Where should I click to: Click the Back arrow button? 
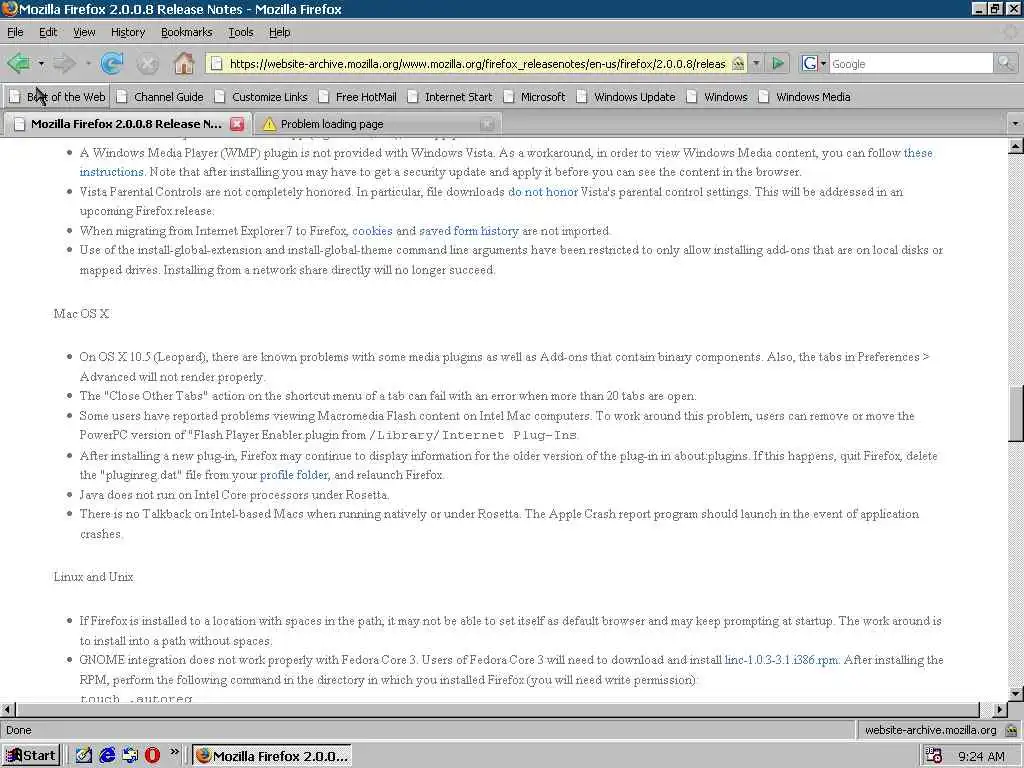(18, 63)
